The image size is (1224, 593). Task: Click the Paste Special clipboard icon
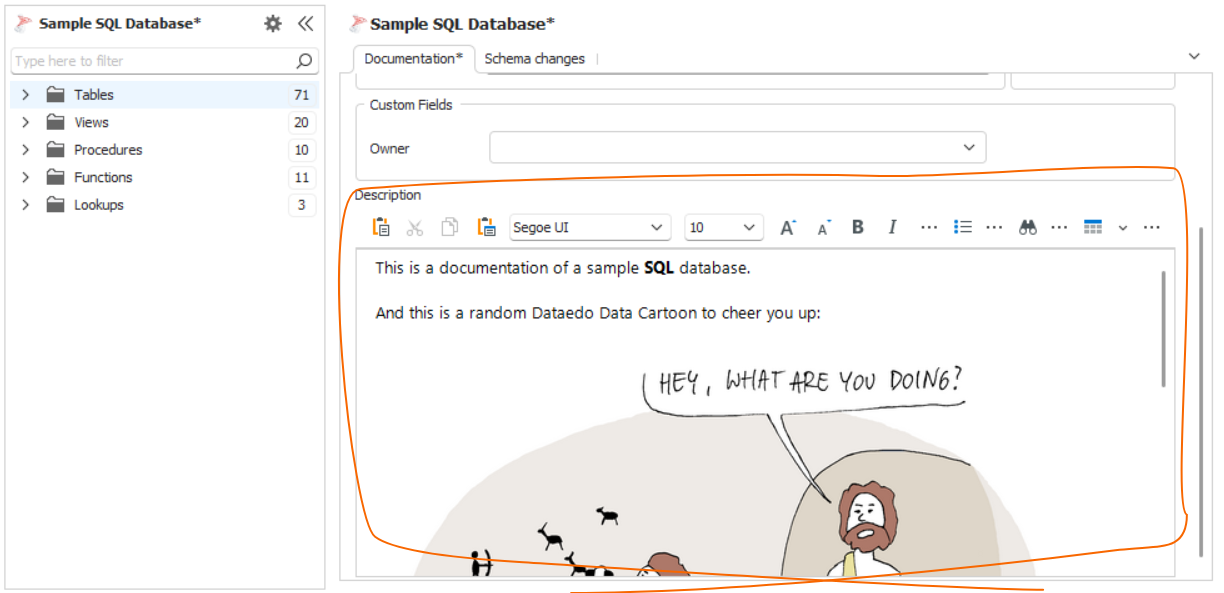coord(487,228)
